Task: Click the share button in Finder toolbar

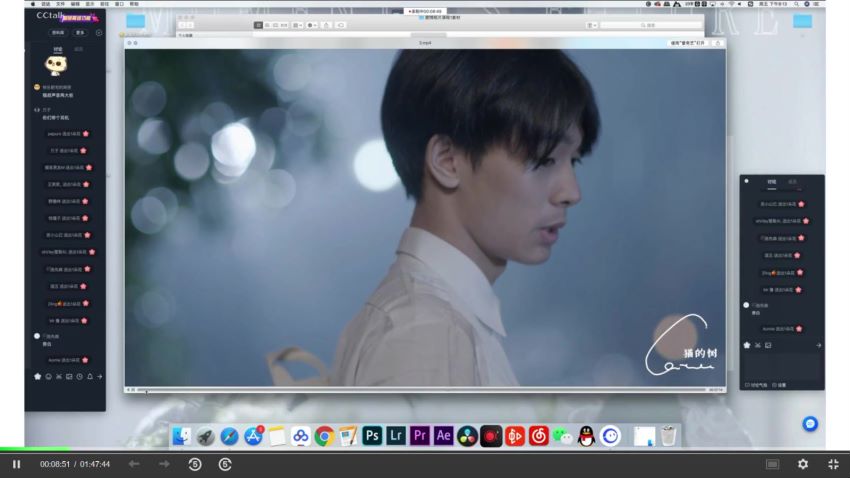Action: (x=326, y=25)
